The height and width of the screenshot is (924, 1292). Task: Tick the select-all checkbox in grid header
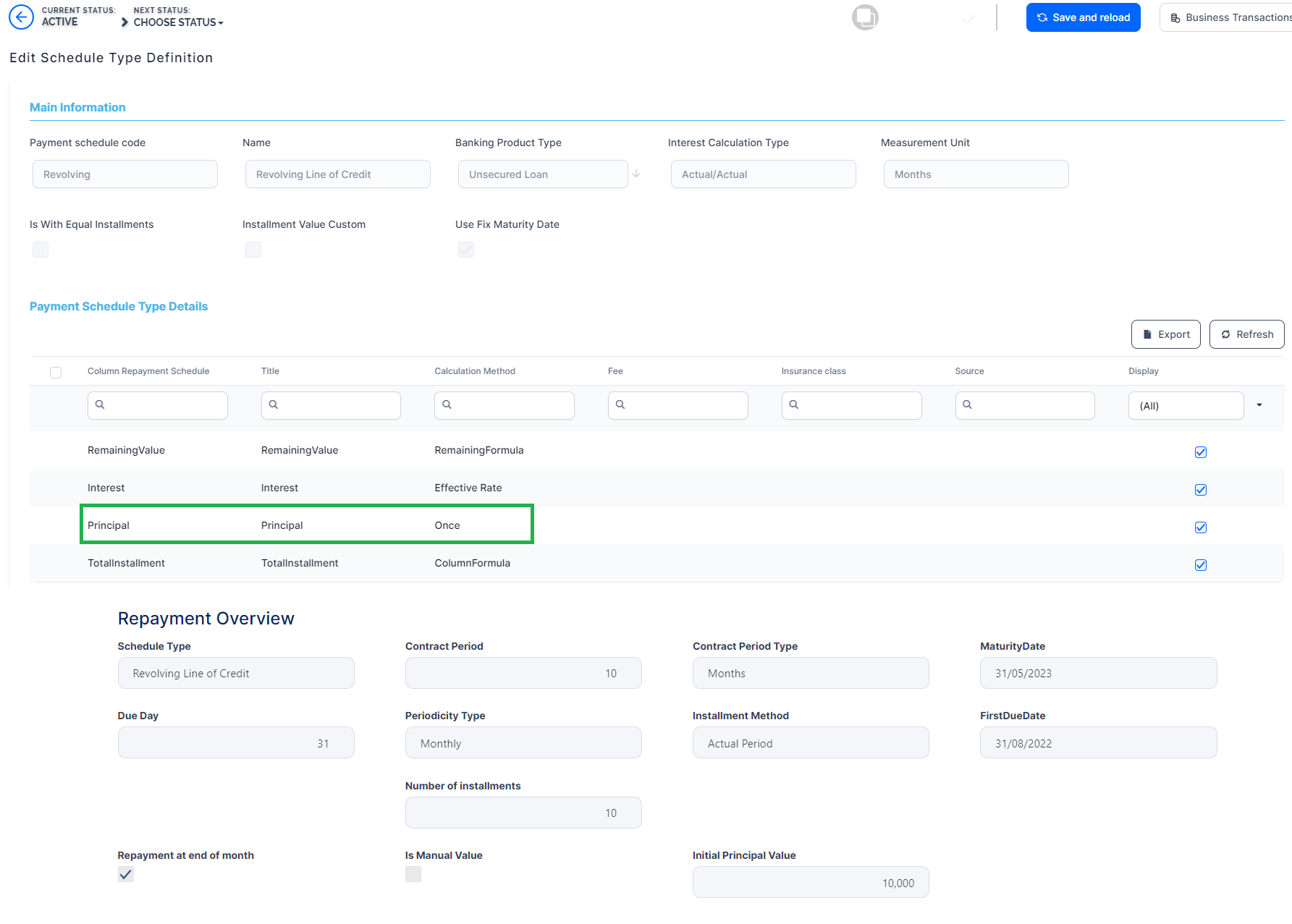coord(56,373)
